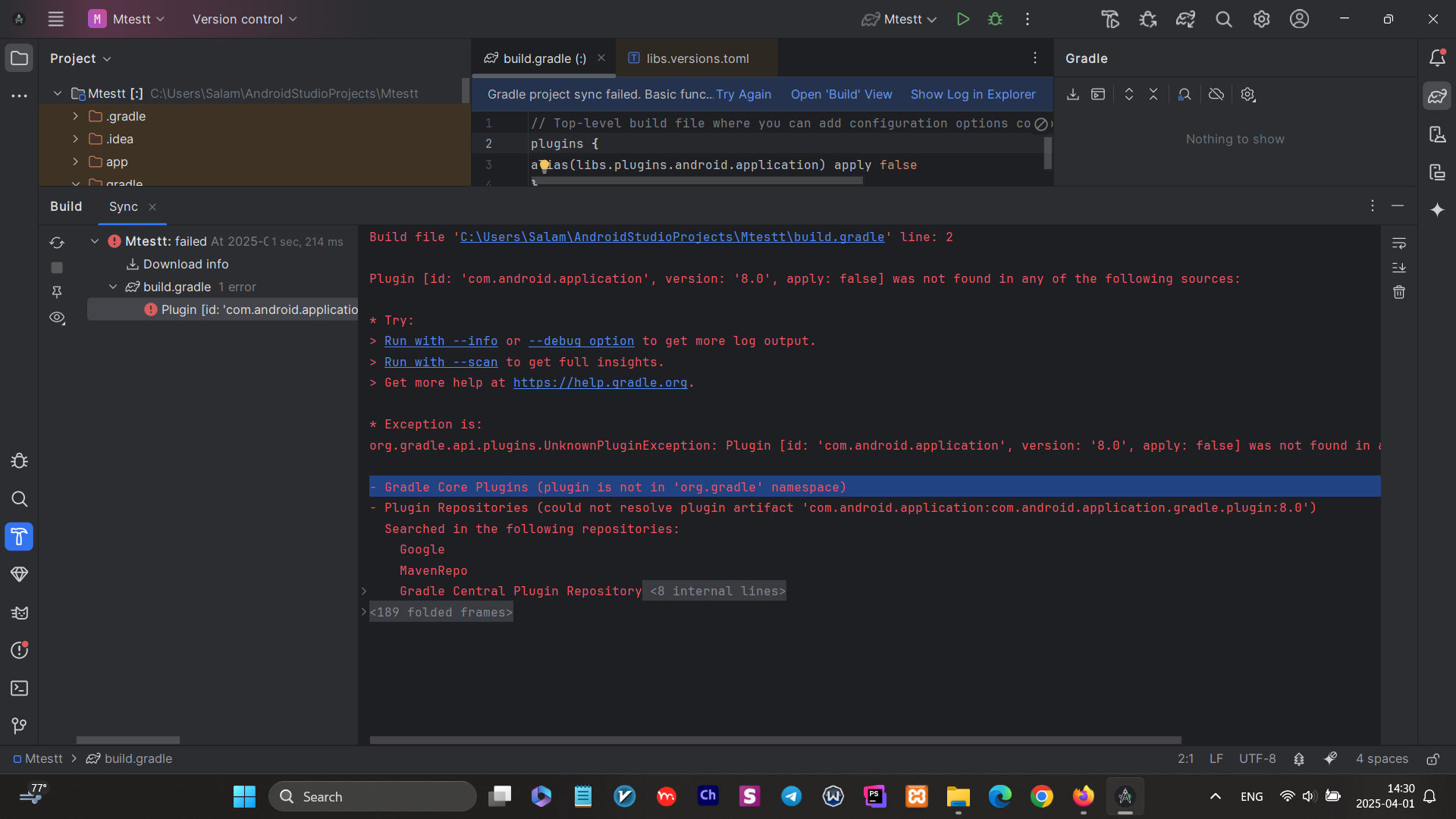Open the Gemini sparkle icon on the right sidebar
This screenshot has height=819, width=1456.
1437,210
